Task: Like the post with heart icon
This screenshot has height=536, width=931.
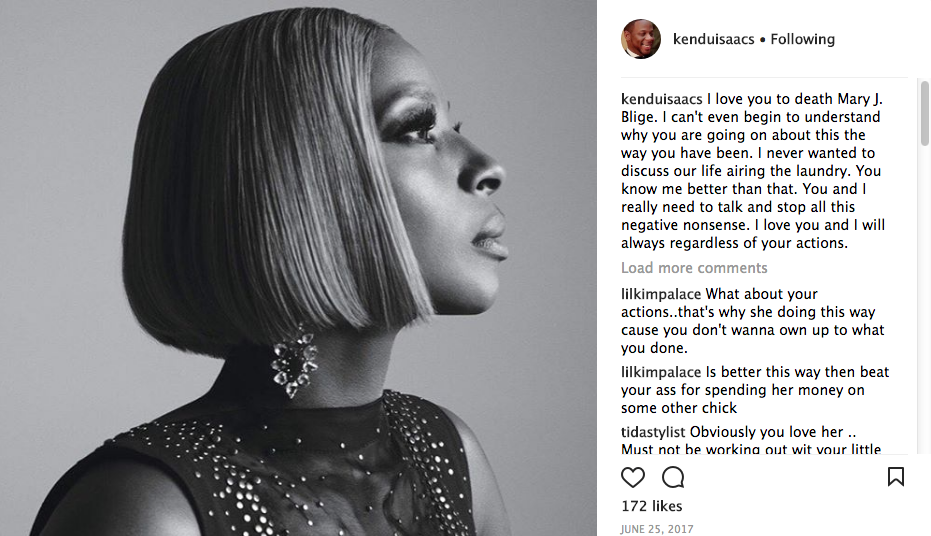Action: click(632, 477)
